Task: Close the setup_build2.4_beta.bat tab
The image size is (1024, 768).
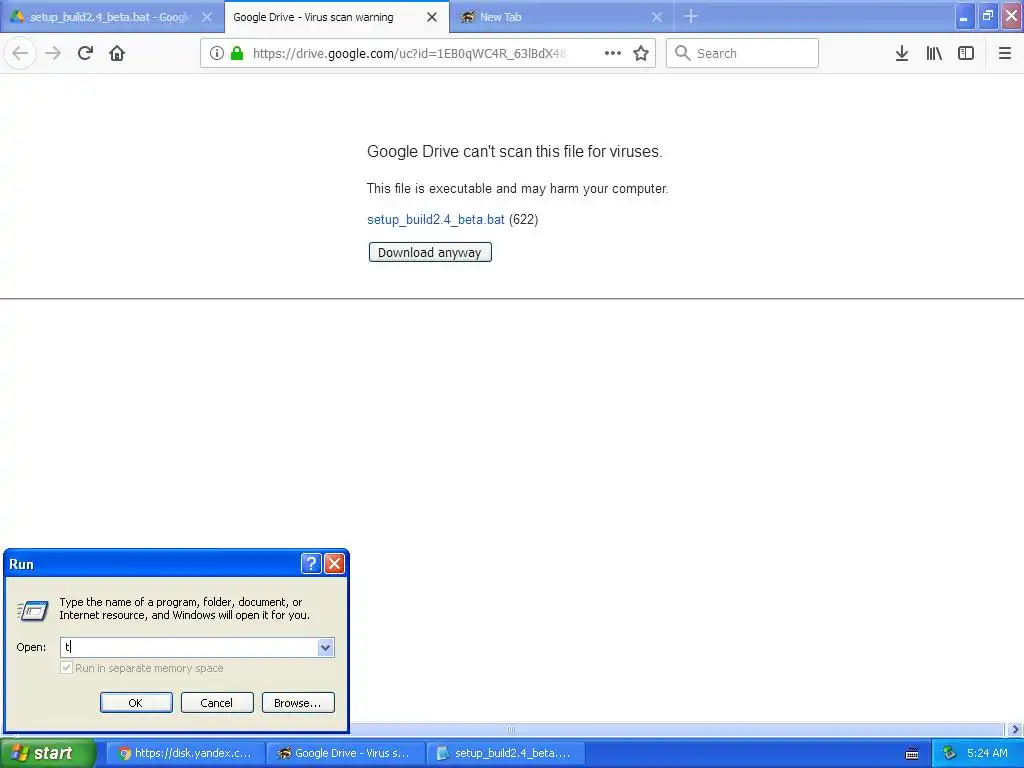Action: pyautogui.click(x=207, y=17)
